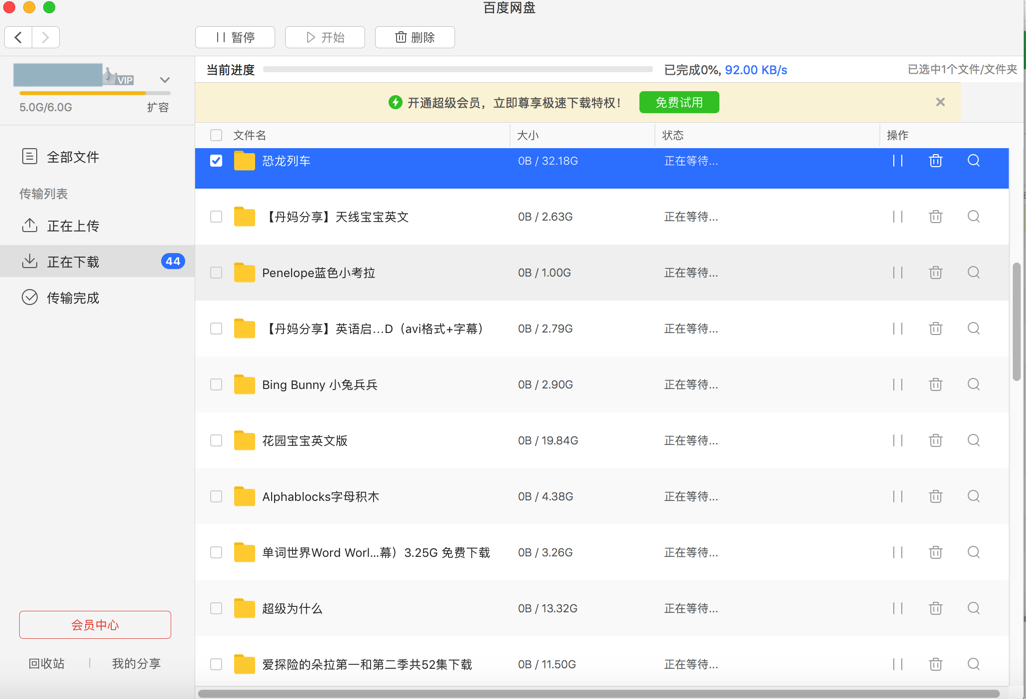Locate 恐龙列车 with the magnifier icon

[974, 161]
